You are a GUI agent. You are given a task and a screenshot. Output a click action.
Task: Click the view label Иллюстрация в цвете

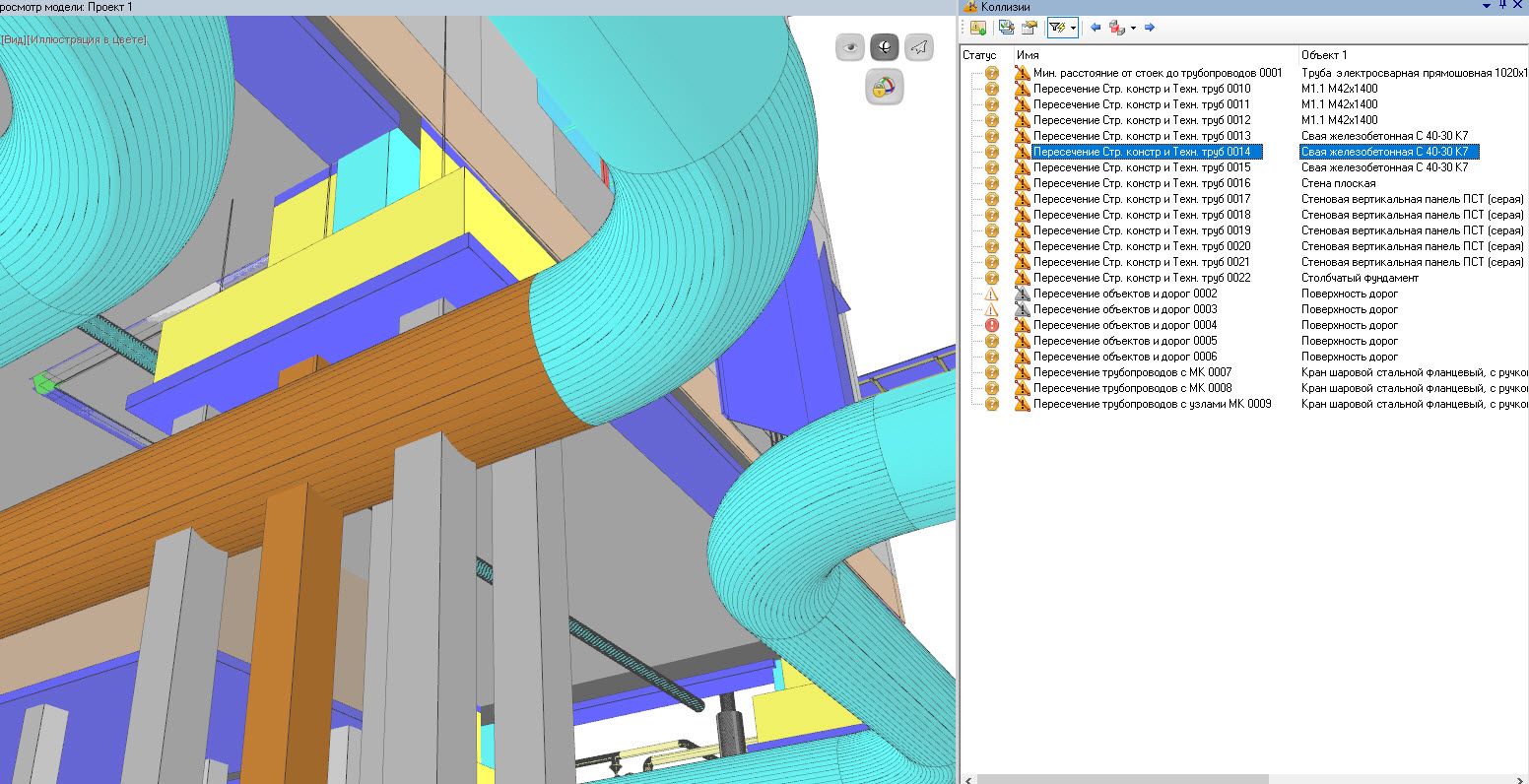[x=89, y=39]
